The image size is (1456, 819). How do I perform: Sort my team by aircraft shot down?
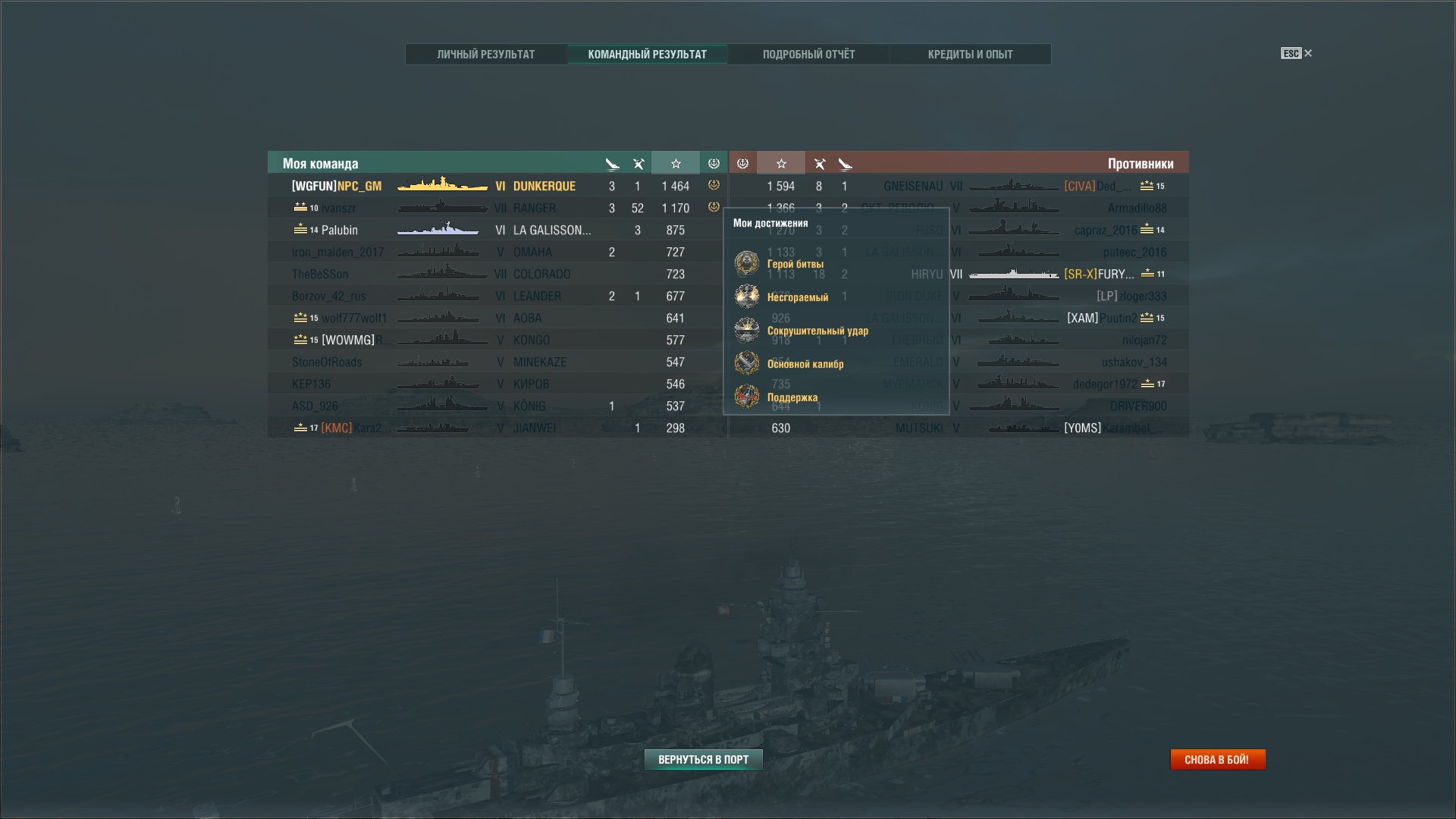[638, 163]
